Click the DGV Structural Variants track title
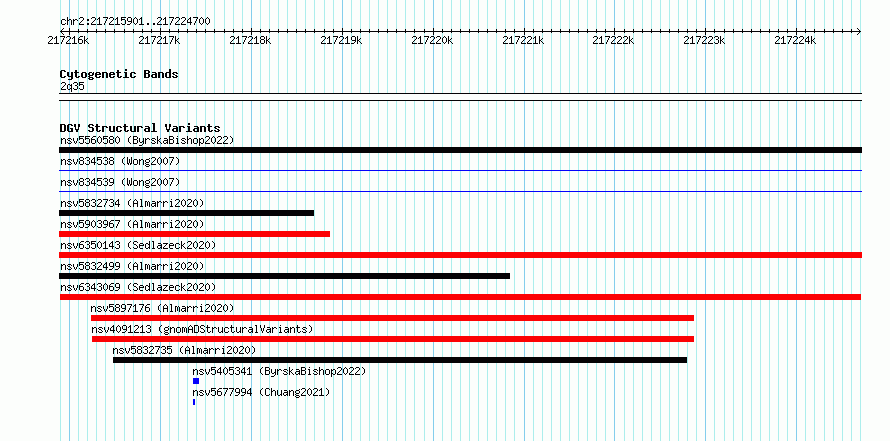 140,128
